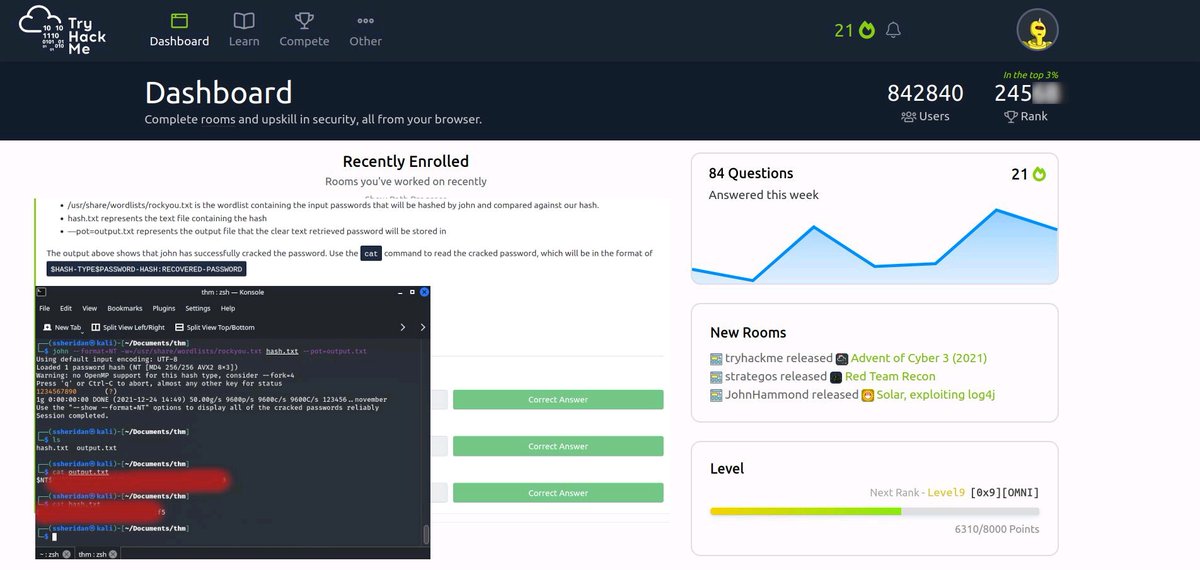Click the 'Recently Enrolled' heading
The width and height of the screenshot is (1200, 570).
[x=405, y=161]
